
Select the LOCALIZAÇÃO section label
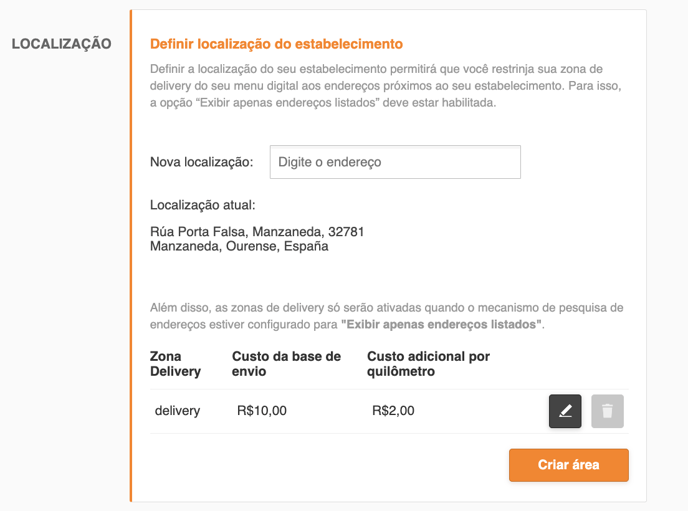point(61,44)
